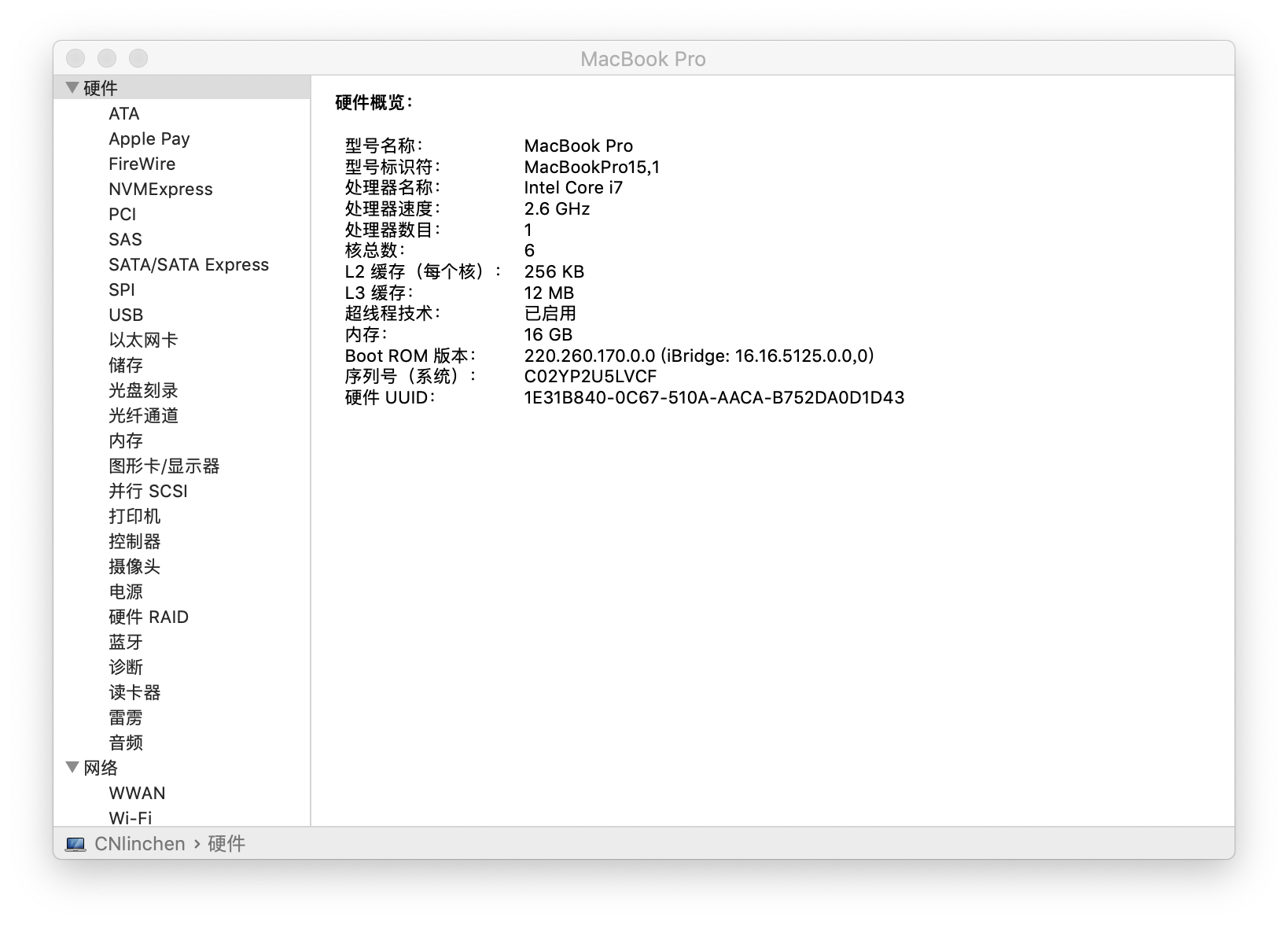Click the hardware UUID value
The height and width of the screenshot is (925, 1288).
coord(714,397)
